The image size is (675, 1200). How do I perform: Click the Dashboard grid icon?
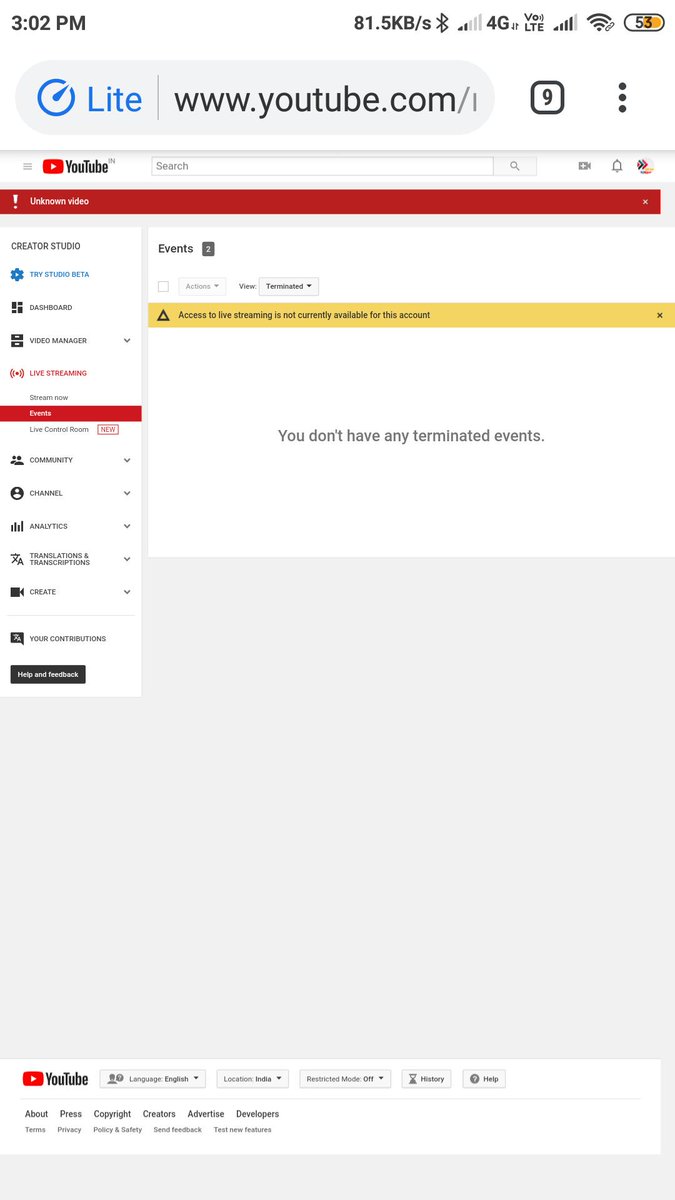click(x=17, y=307)
